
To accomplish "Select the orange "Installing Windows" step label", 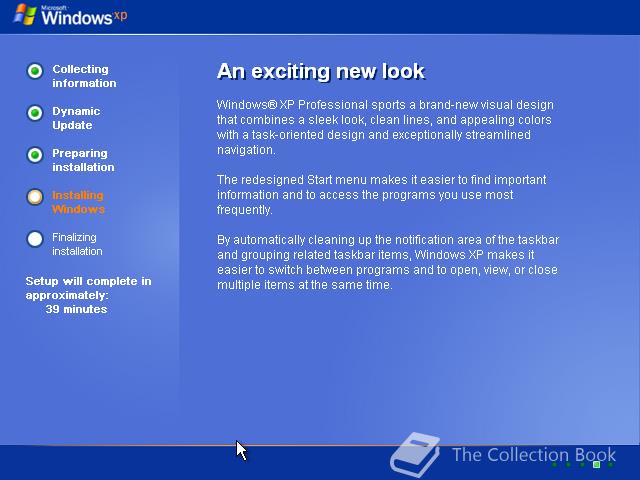I will pos(78,202).
